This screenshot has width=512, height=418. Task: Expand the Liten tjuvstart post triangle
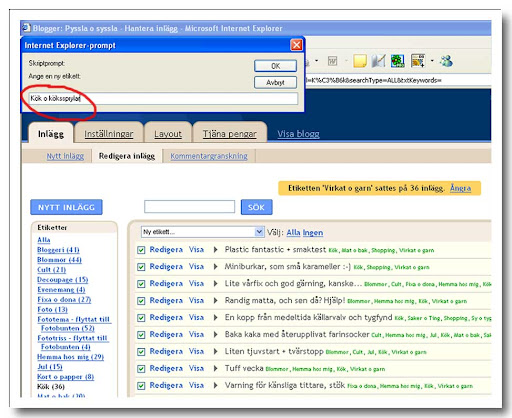(215, 352)
